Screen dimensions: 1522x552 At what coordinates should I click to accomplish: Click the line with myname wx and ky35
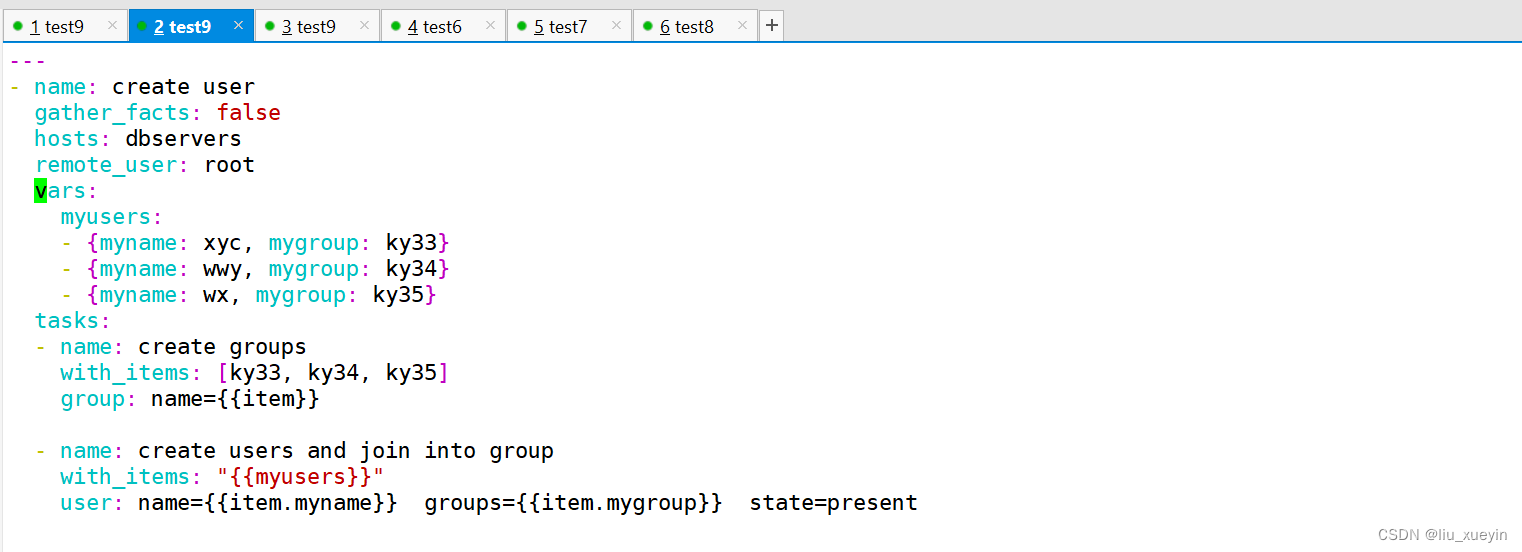coord(250,295)
